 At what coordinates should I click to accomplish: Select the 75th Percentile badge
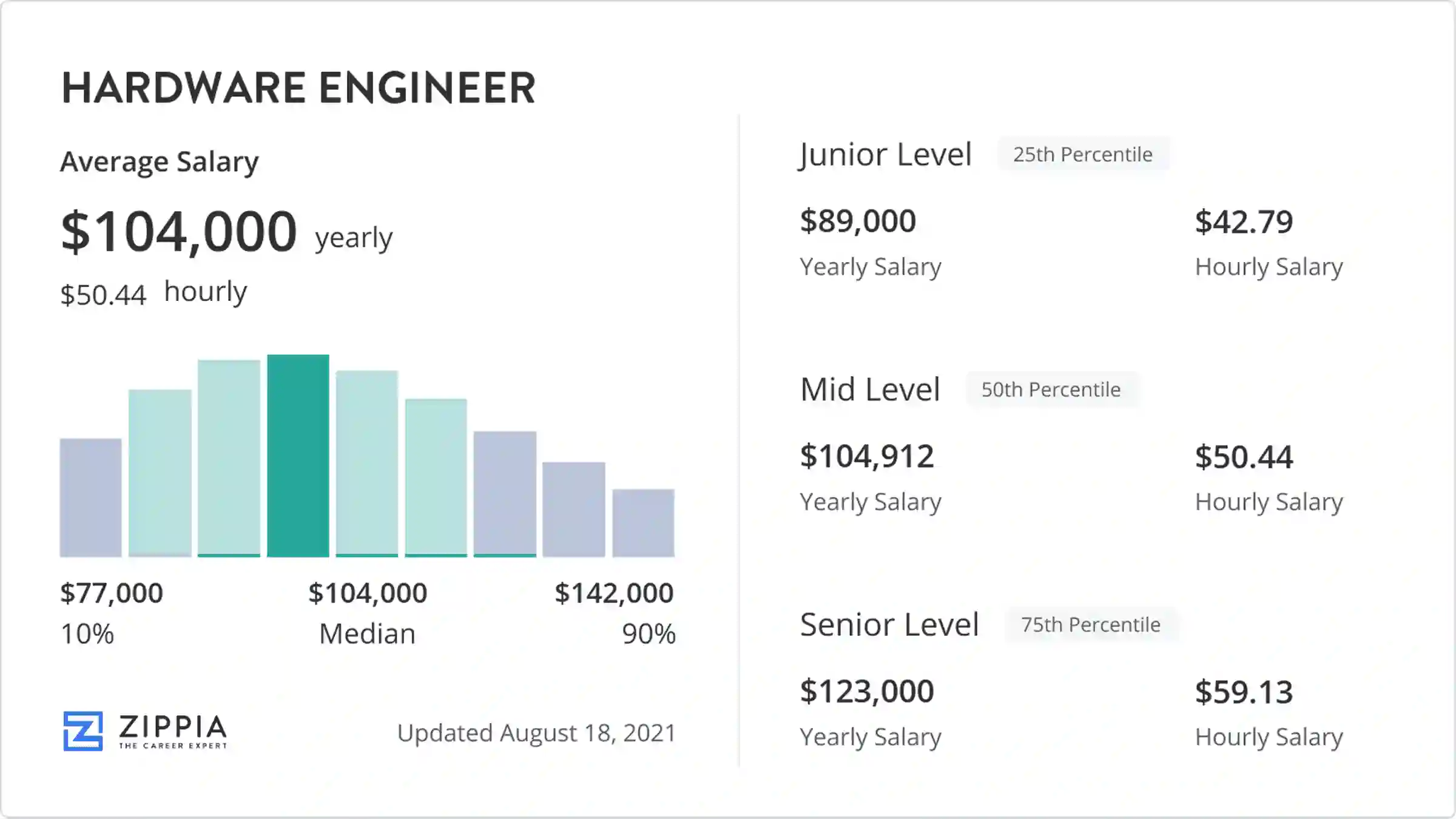coord(1090,623)
